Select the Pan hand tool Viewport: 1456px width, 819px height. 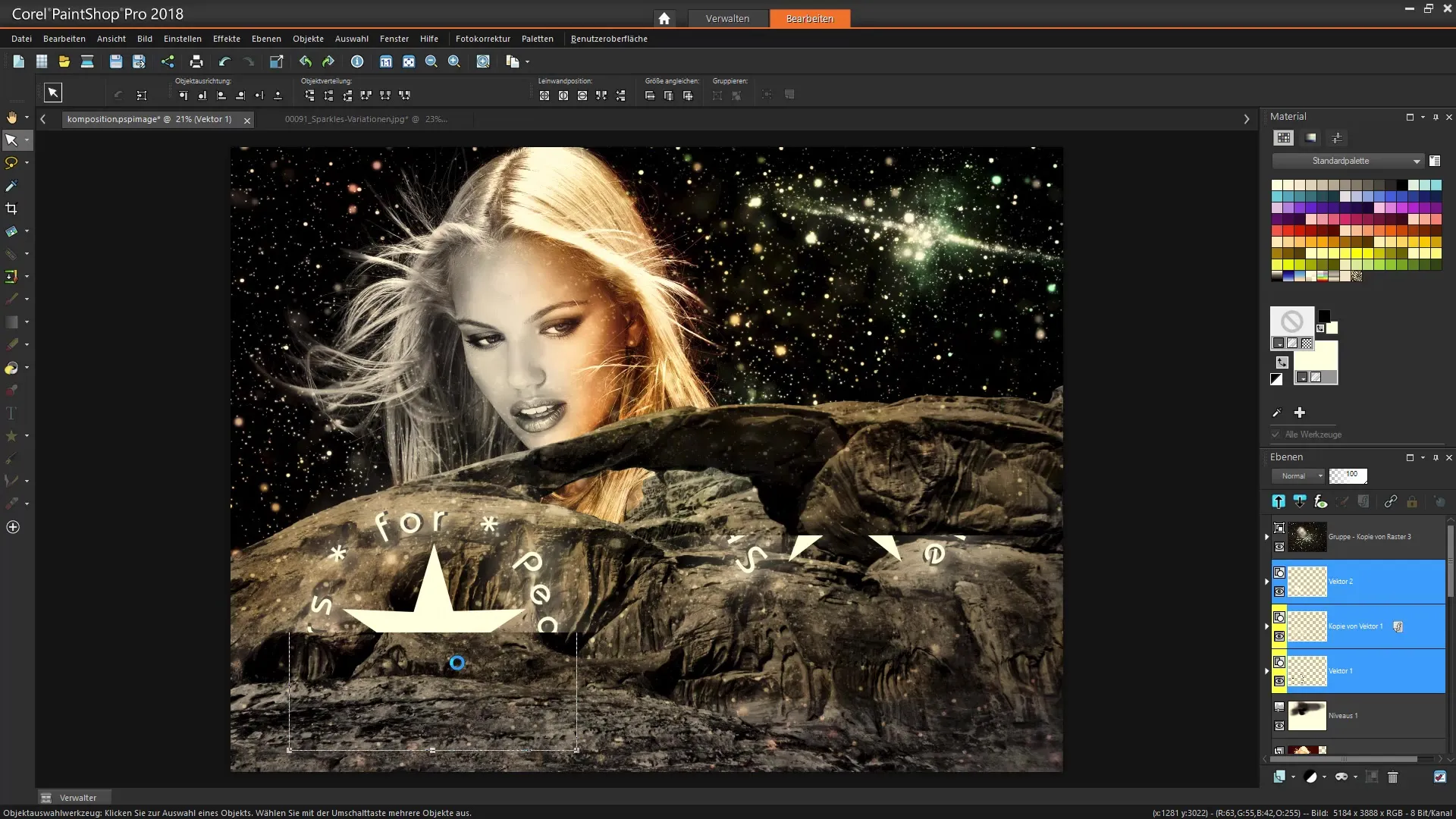[11, 117]
